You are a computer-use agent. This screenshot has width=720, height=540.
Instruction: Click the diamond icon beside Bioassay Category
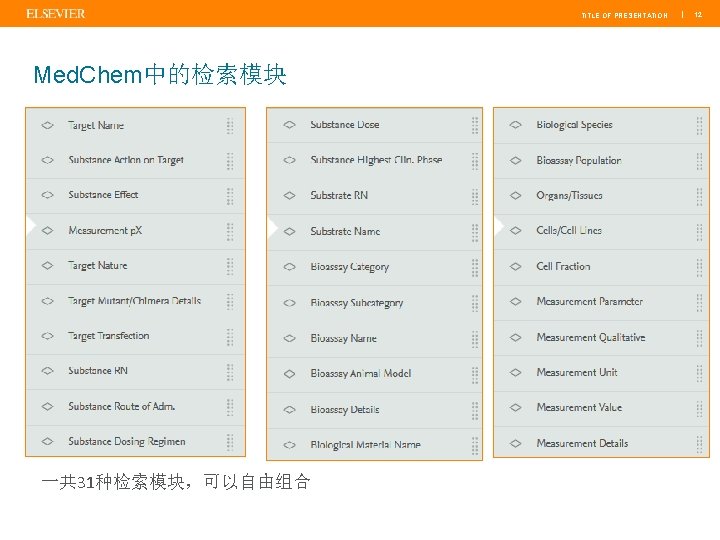pos(289,266)
